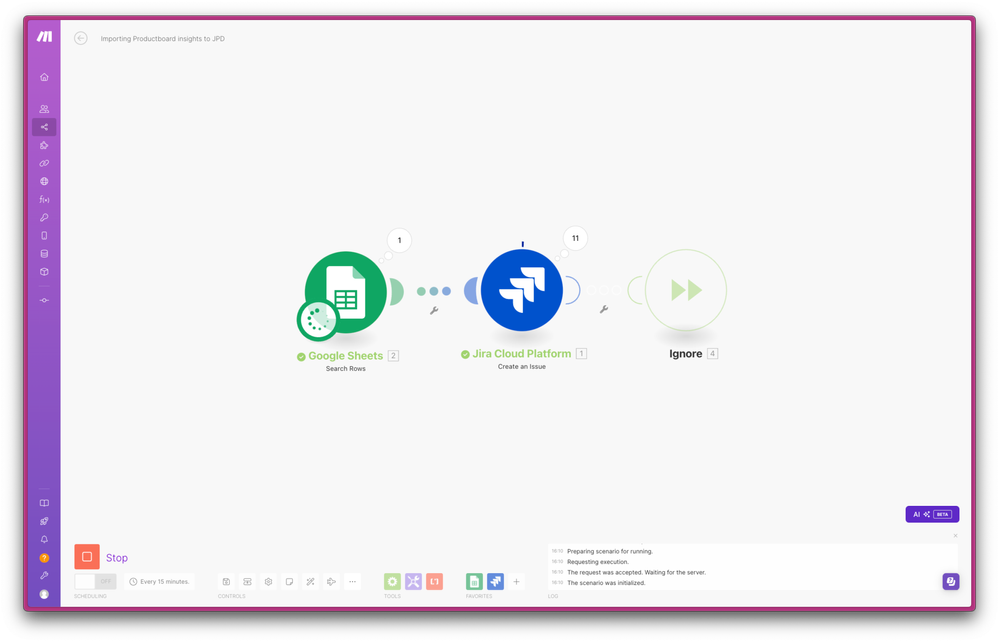The width and height of the screenshot is (999, 642).
Task: Select Jira favorite in the bottom bar
Action: (x=495, y=581)
